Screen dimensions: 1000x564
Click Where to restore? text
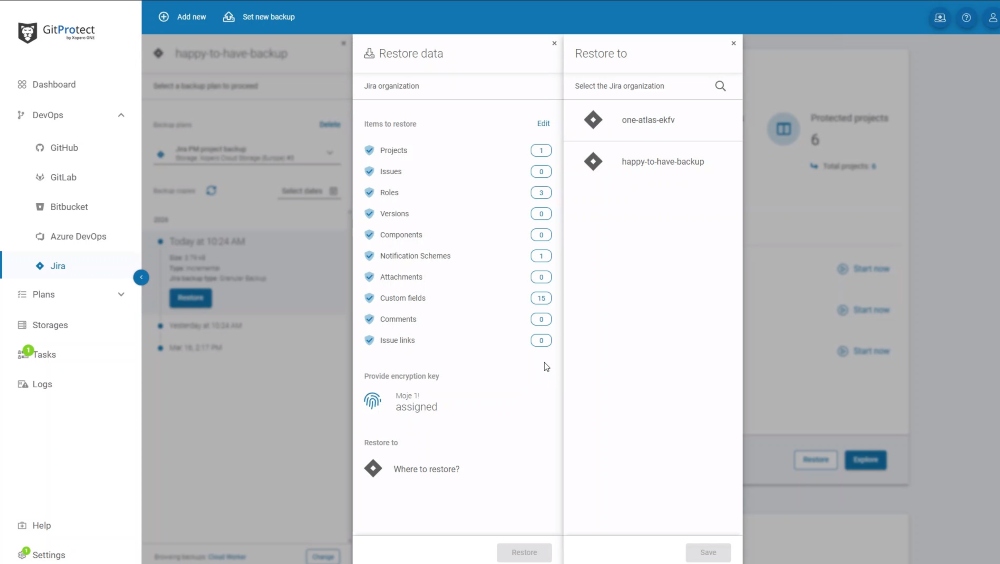(x=426, y=469)
